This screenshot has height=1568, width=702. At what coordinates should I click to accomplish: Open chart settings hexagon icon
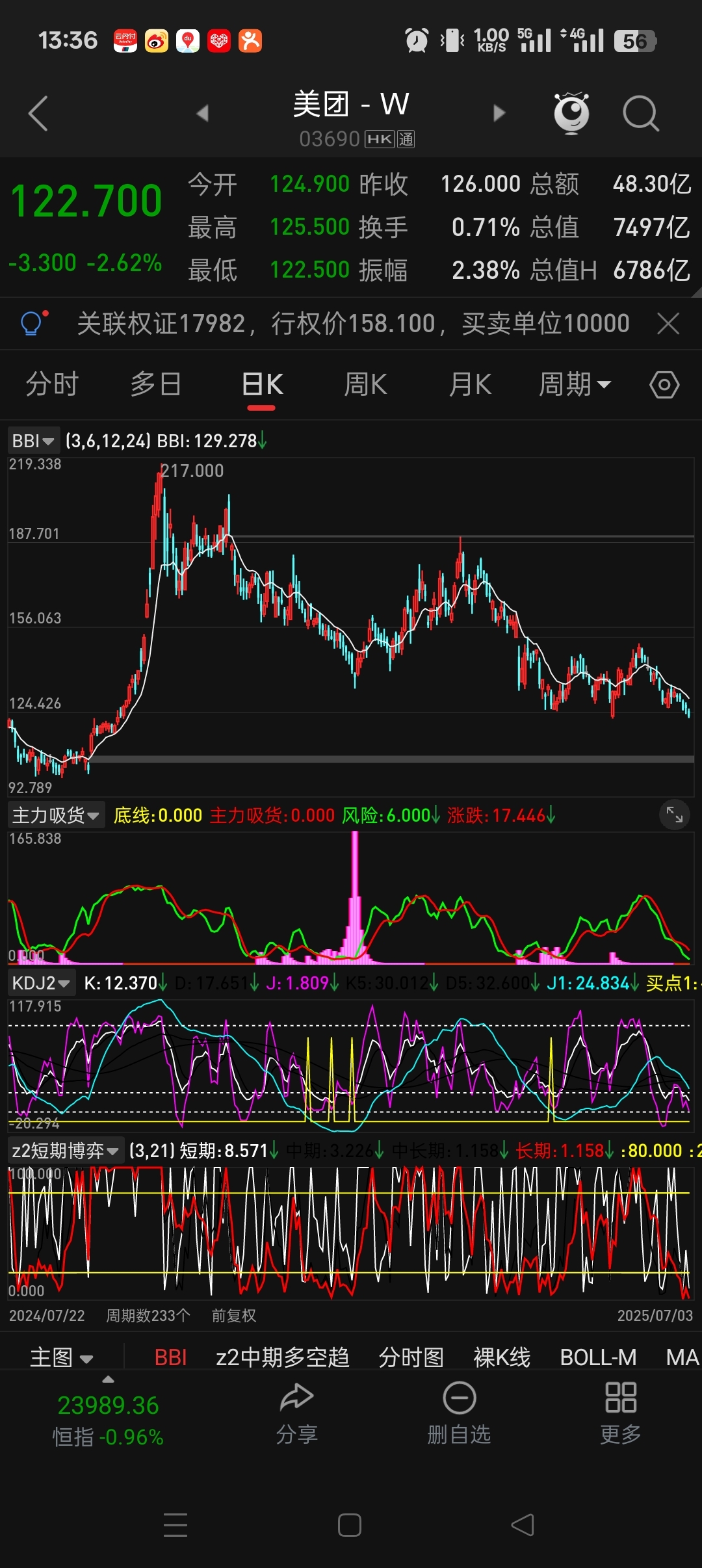(664, 385)
